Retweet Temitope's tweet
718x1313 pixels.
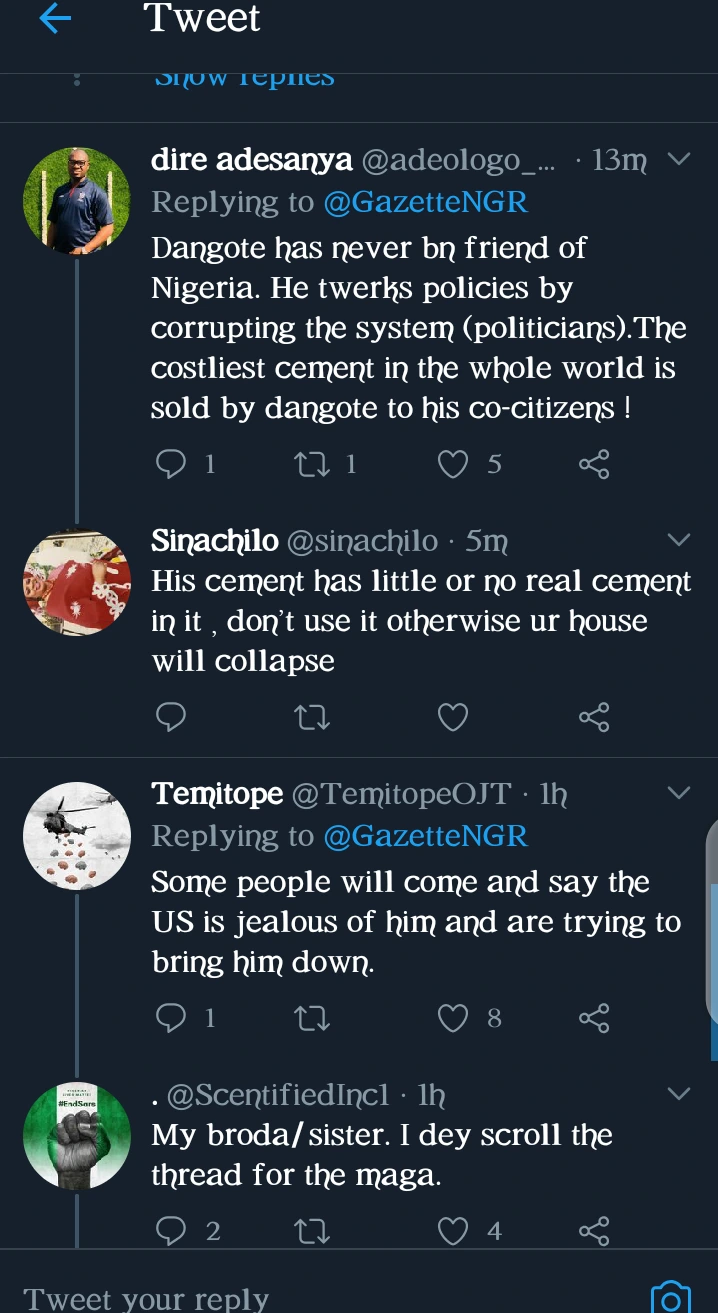313,1018
